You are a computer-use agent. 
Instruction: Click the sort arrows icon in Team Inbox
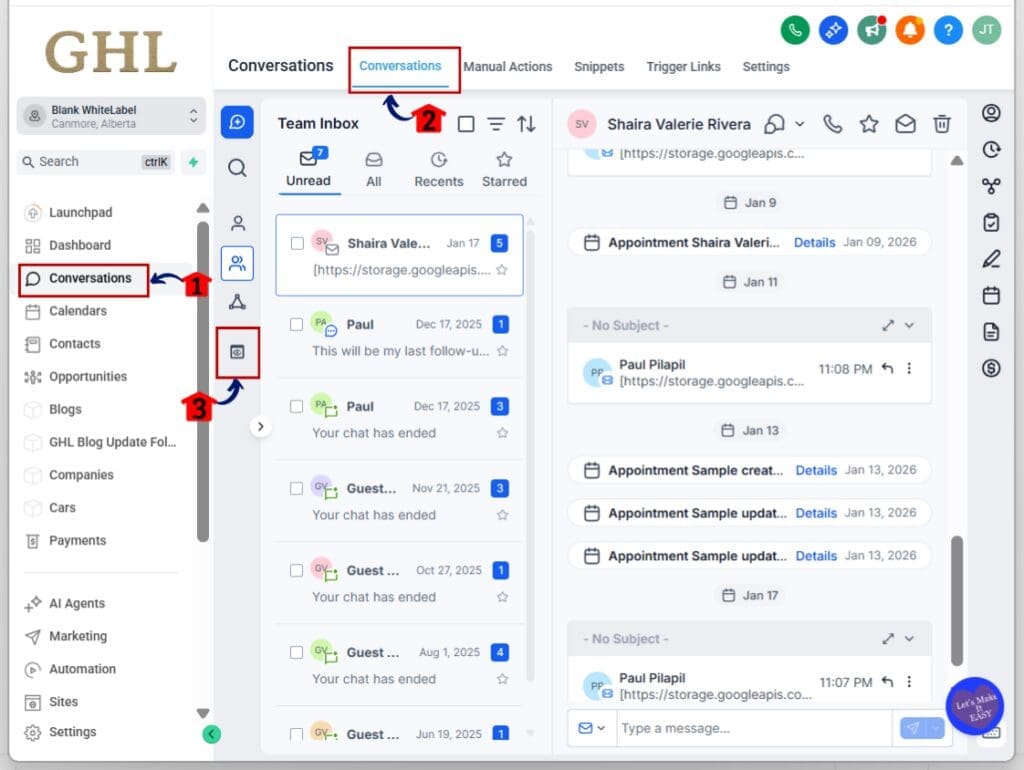tap(526, 124)
